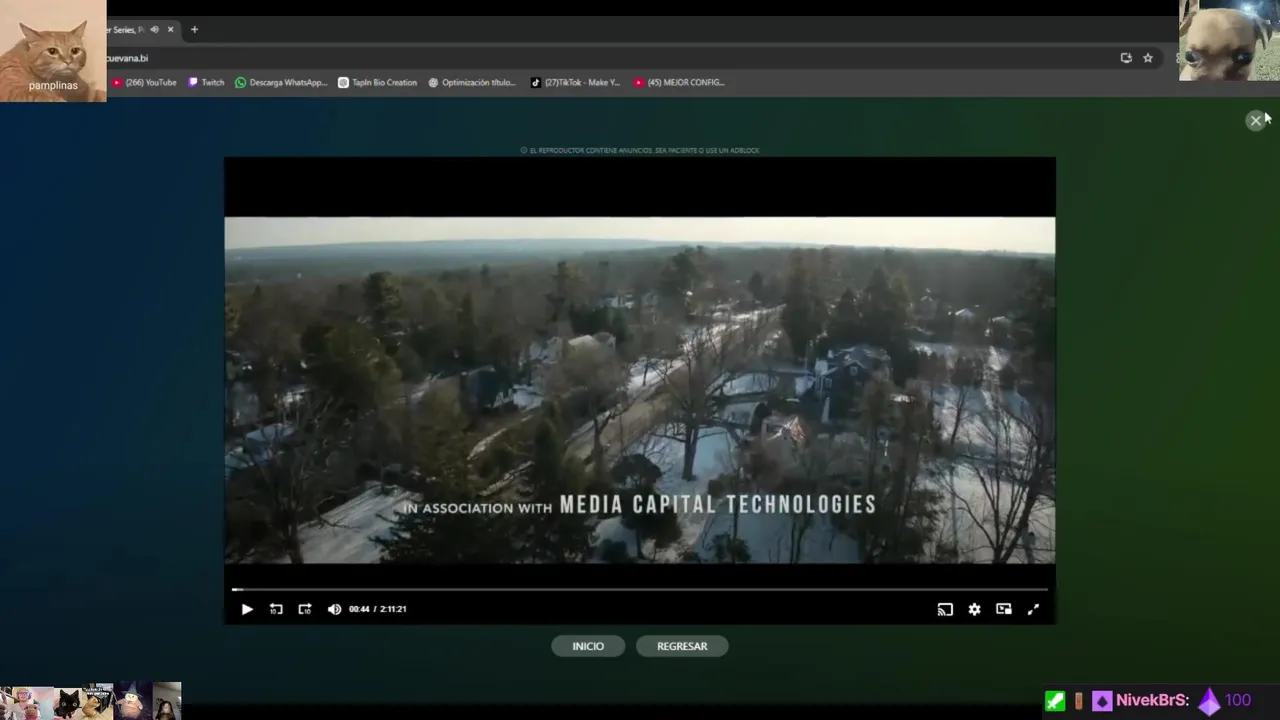Click the NivekBrS username in the overlay

1152,701
